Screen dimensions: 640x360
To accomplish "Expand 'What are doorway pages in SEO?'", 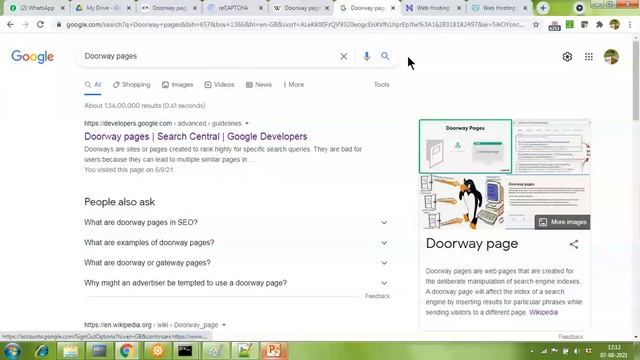I will coord(237,222).
